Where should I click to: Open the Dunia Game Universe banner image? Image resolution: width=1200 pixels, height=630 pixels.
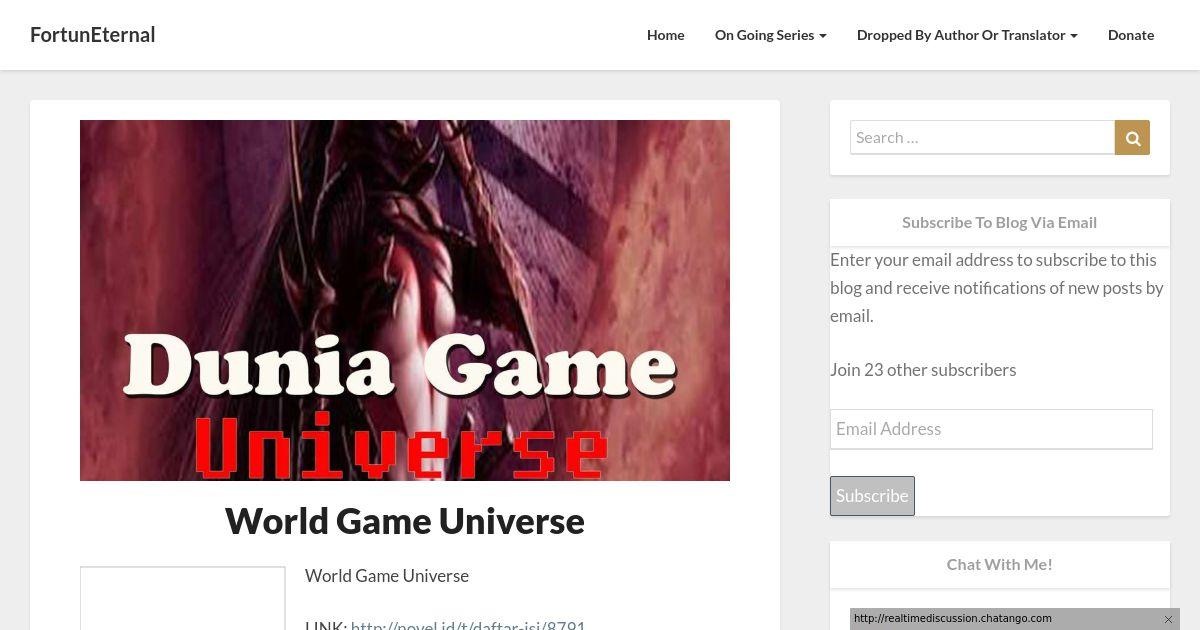405,300
